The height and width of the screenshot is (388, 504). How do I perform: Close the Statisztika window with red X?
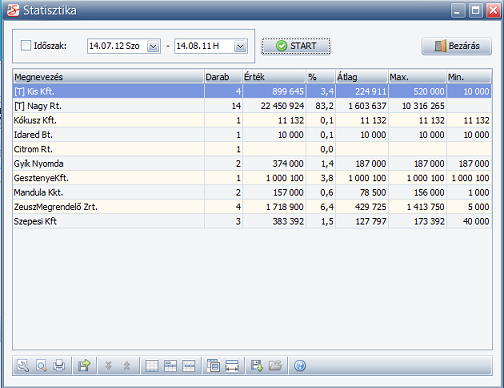(493, 10)
